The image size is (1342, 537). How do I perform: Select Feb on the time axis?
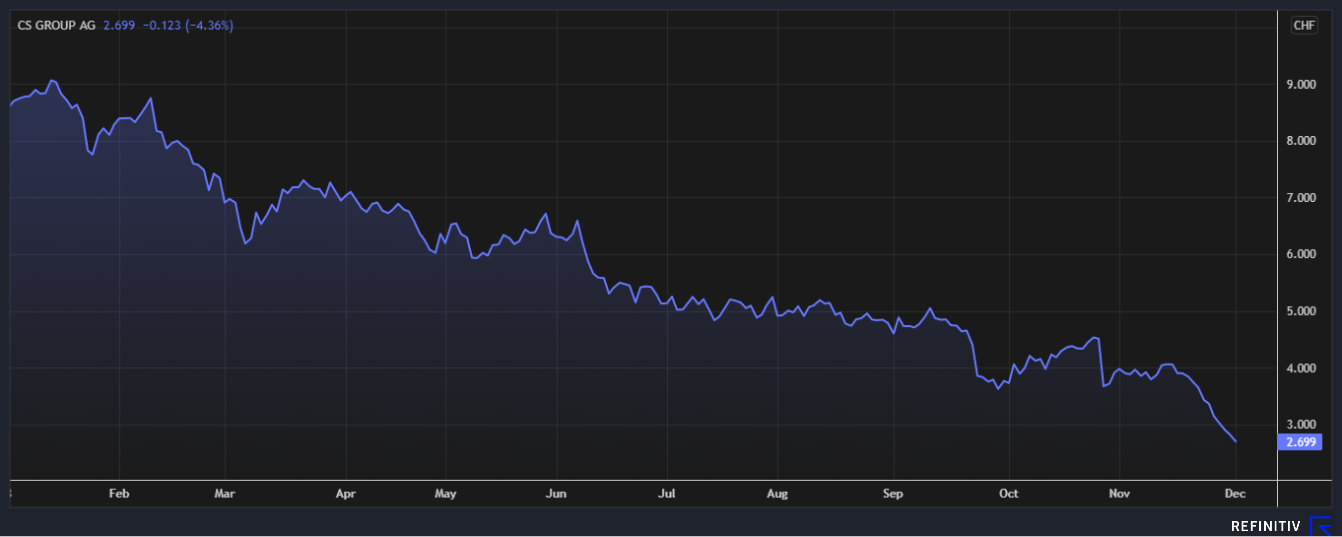(119, 493)
